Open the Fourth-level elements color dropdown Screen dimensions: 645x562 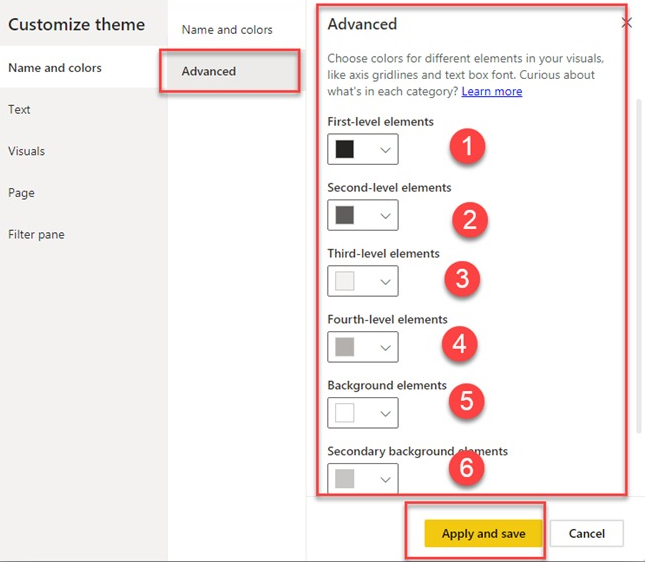[x=363, y=347]
